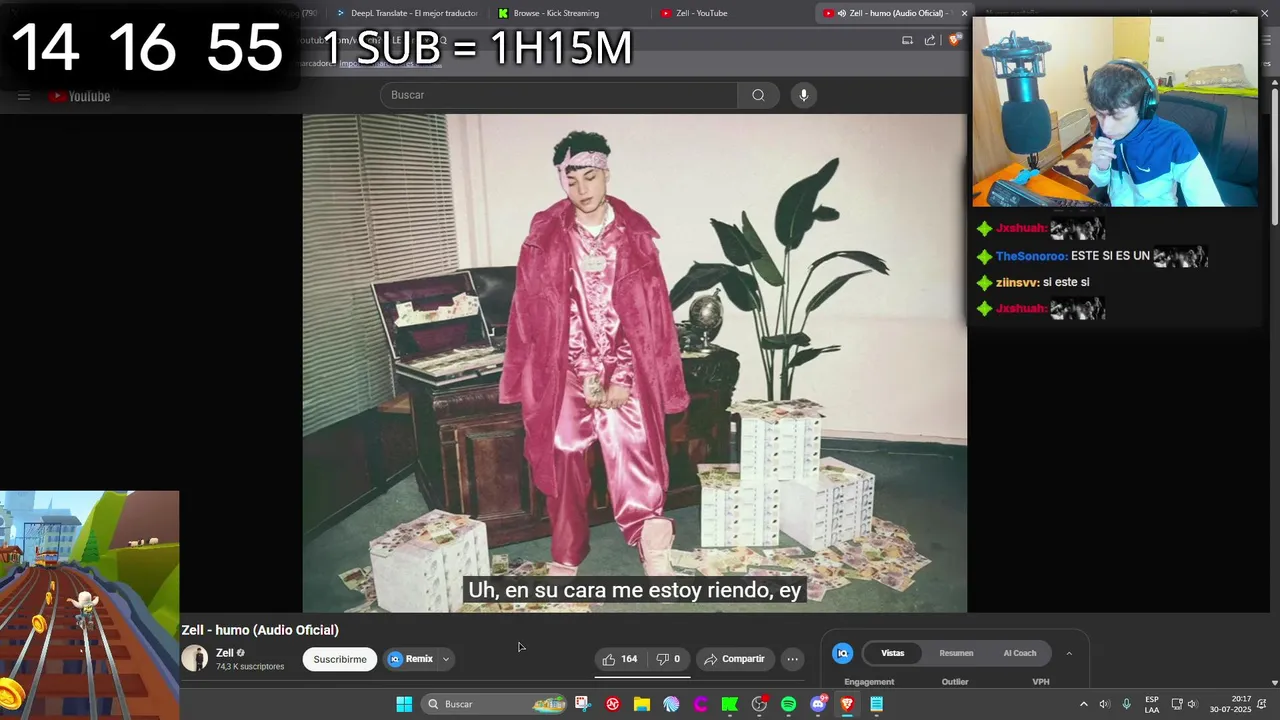1280x720 pixels.
Task: Click the Outlier label
Action: (955, 682)
